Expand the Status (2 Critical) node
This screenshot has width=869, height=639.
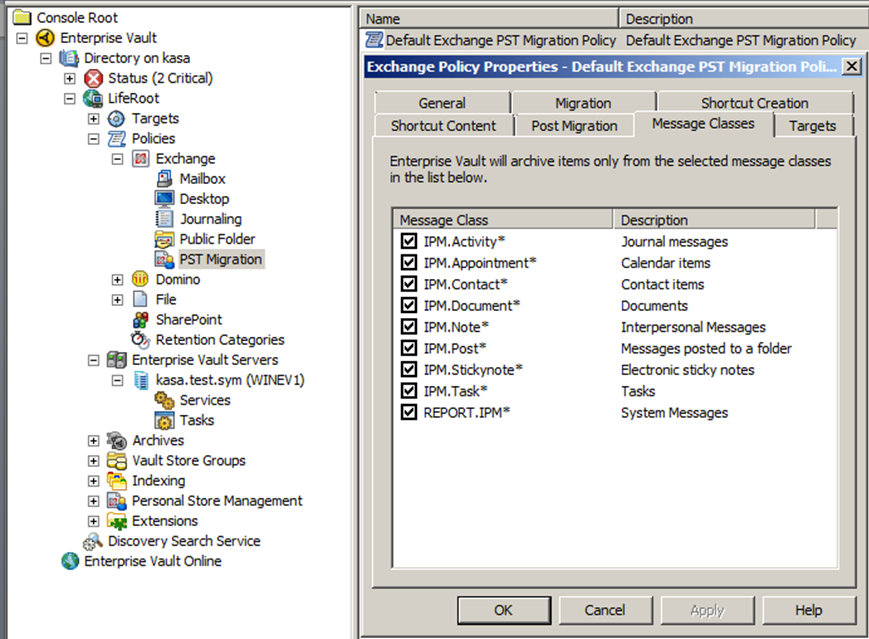[69, 78]
